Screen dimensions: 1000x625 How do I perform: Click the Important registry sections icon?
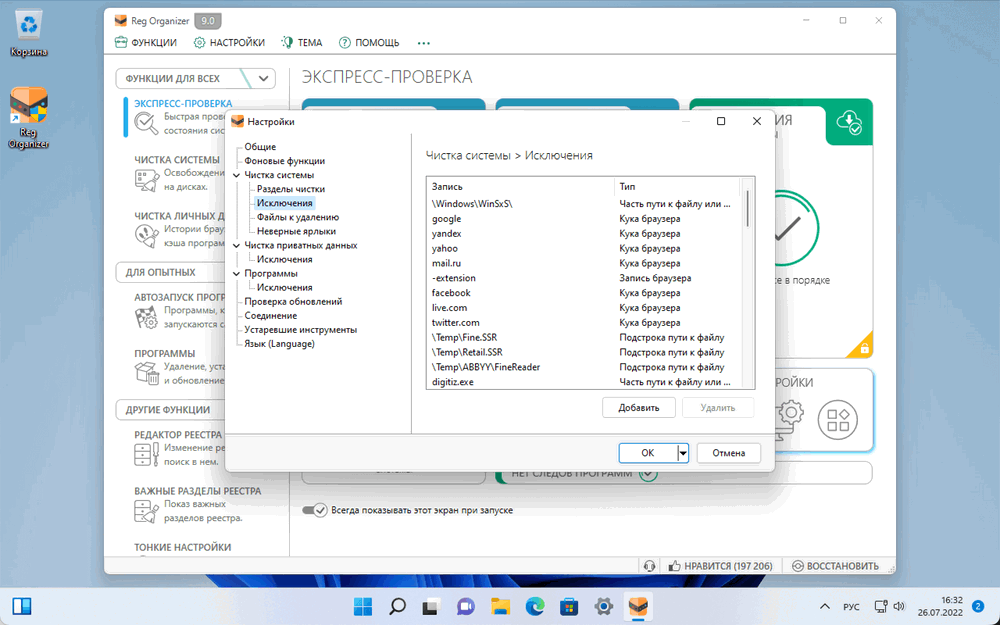tap(147, 511)
